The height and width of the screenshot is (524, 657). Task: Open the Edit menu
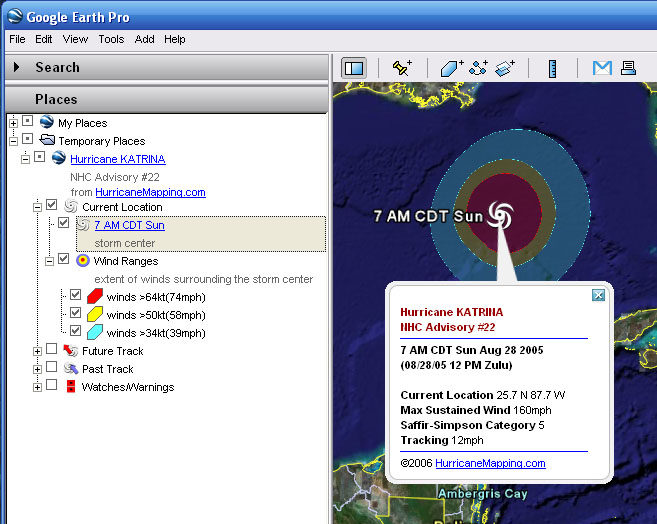tap(44, 39)
